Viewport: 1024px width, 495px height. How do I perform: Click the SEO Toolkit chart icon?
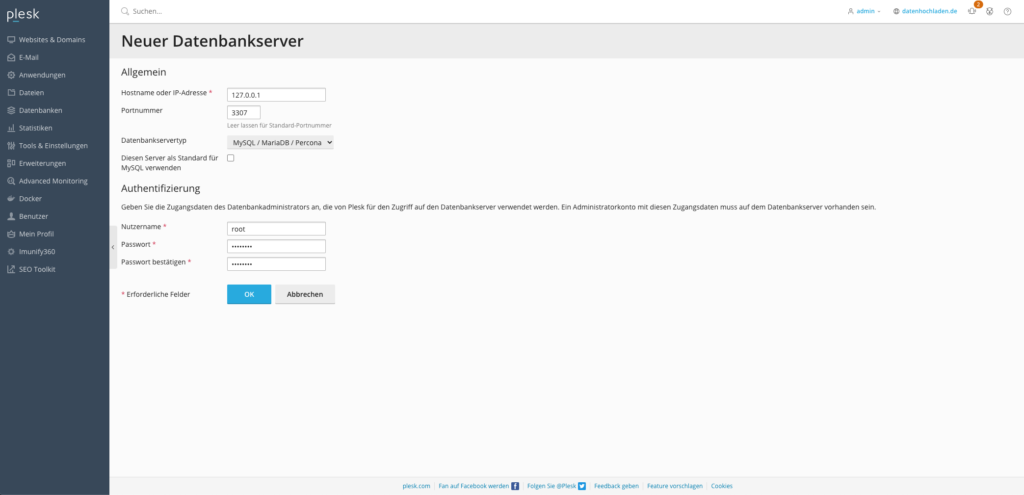click(11, 269)
